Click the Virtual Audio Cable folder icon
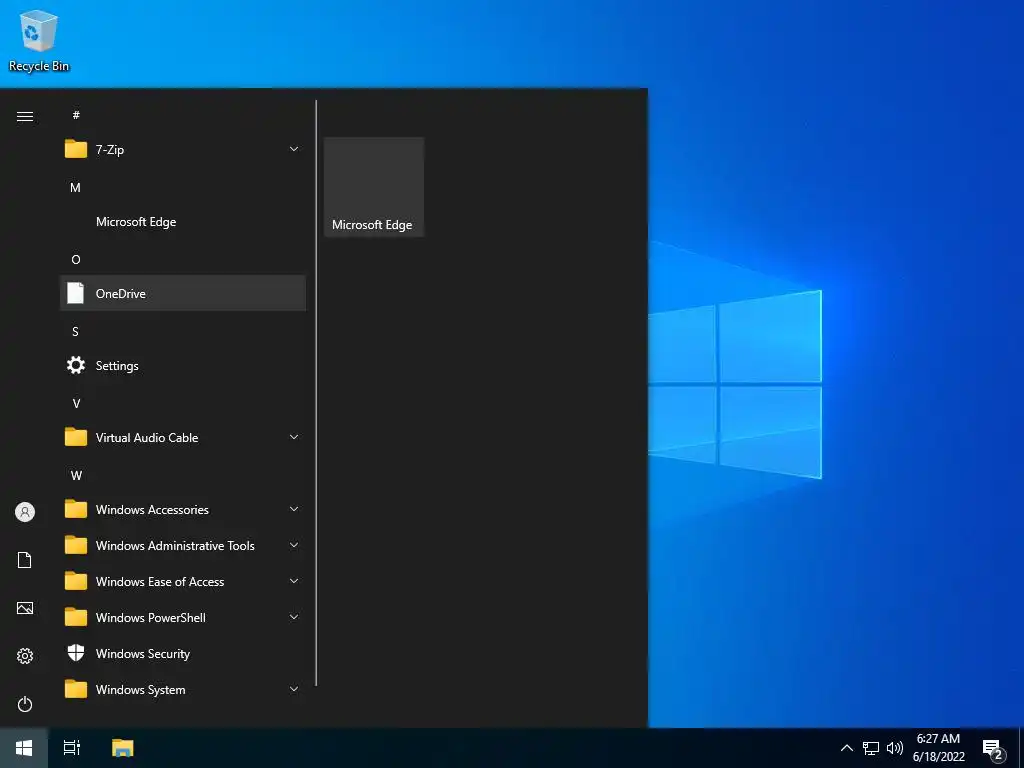Screen dimensions: 1024x768 point(76,437)
